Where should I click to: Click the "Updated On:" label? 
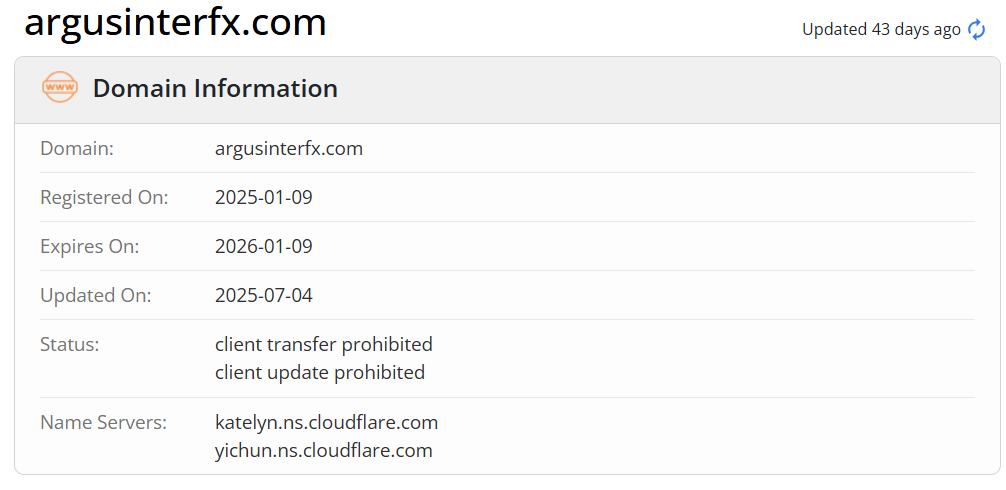(95, 295)
